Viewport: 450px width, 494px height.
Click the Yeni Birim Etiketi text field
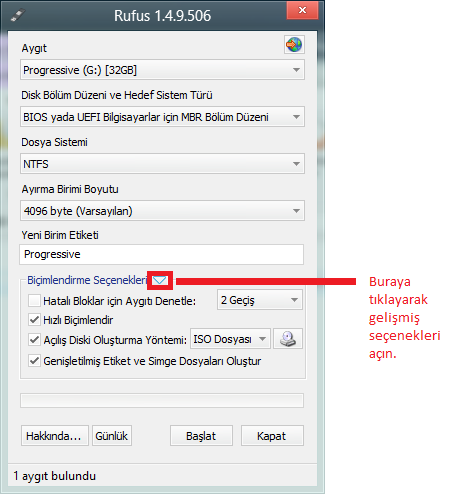(x=162, y=254)
